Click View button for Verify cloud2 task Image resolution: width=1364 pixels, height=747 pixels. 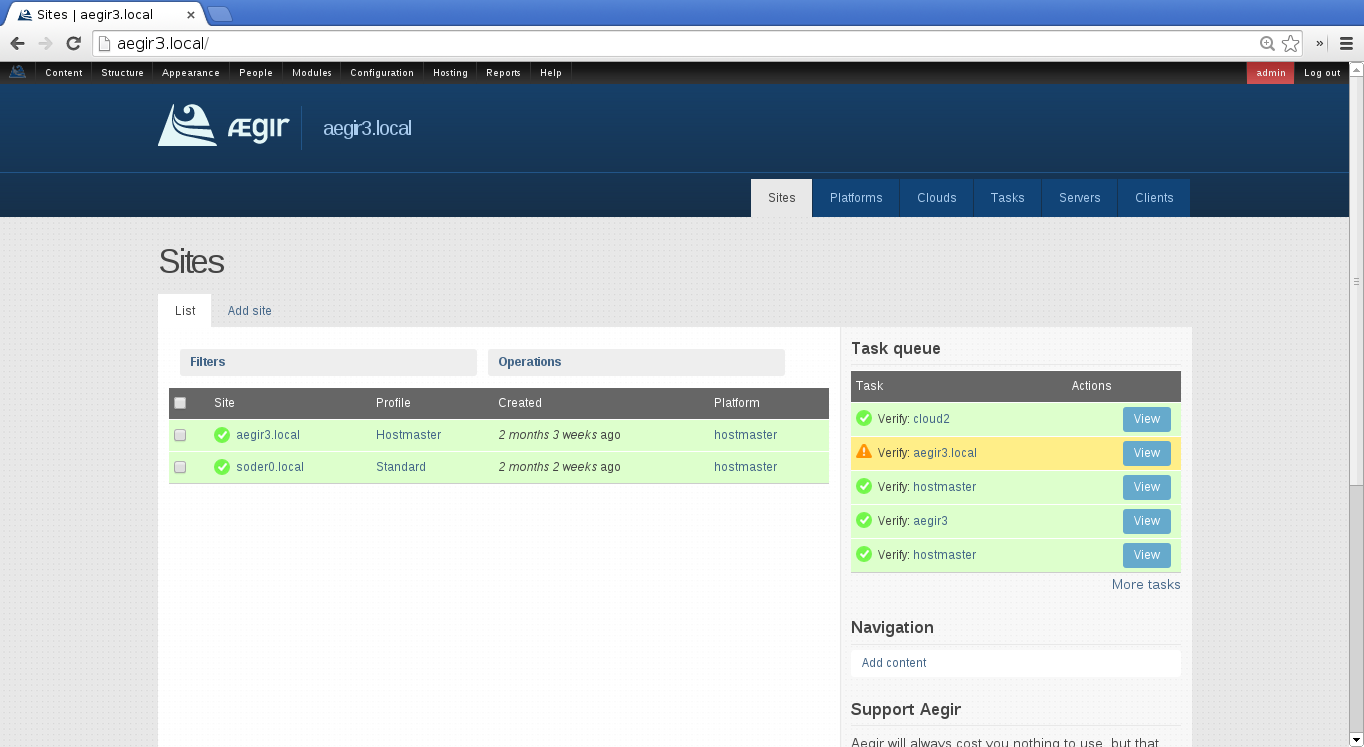[1146, 419]
